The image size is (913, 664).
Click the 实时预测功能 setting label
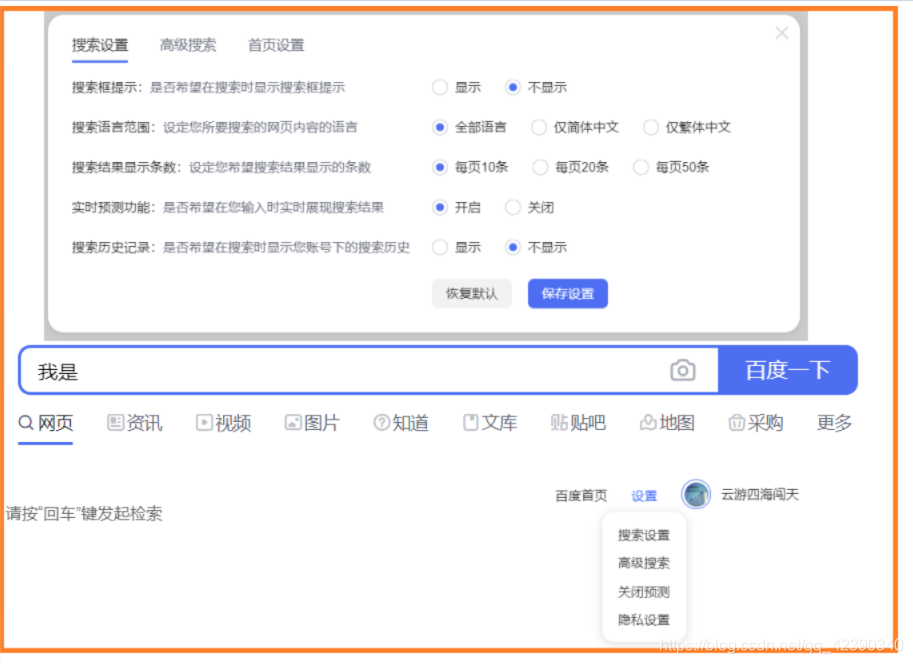point(116,207)
